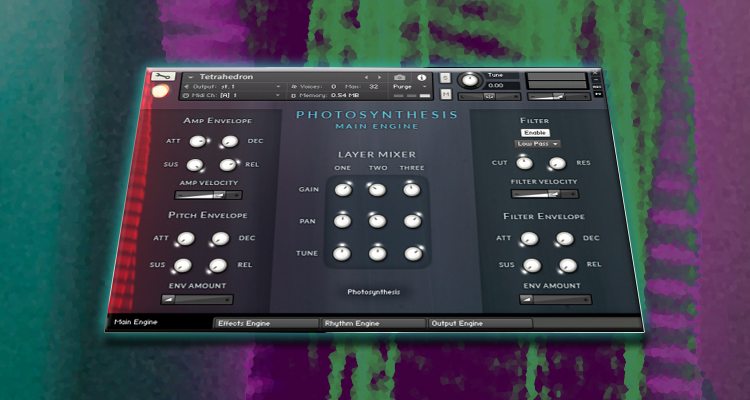
Task: Switch to the Effects Engine tab
Action: (266, 323)
